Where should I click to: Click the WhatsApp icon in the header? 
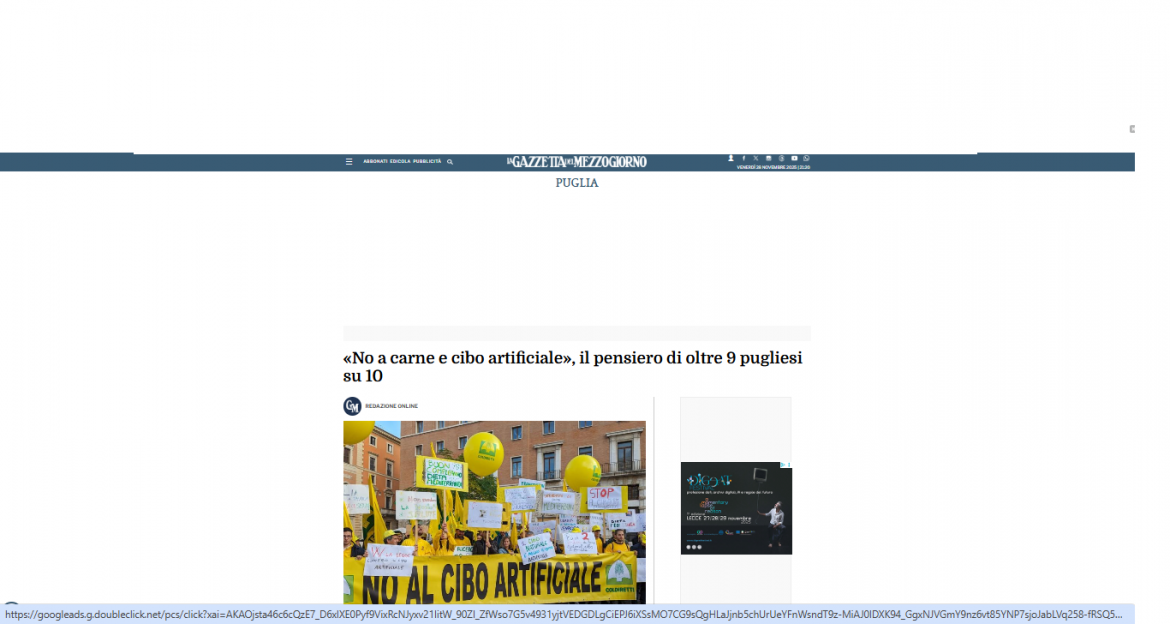pos(806,158)
